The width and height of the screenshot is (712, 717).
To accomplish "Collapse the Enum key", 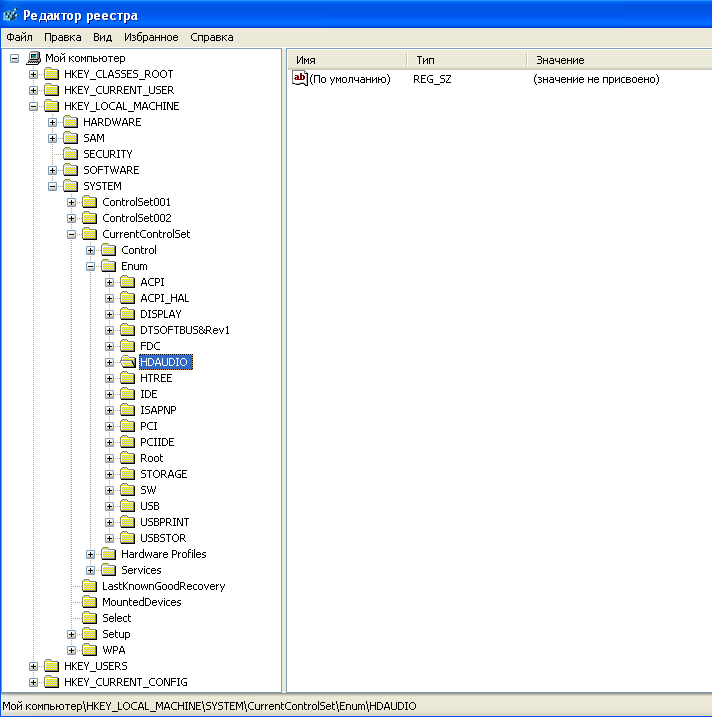I will (91, 267).
